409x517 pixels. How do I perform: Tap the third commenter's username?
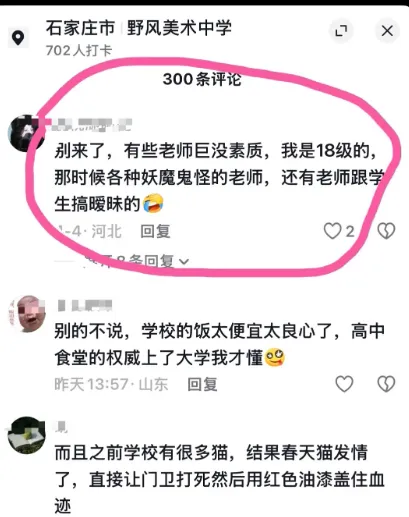61,426
